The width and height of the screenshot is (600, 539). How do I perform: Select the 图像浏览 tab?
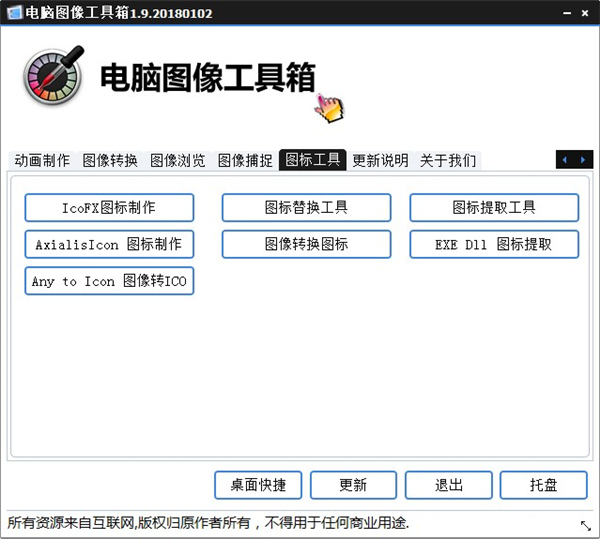178,160
